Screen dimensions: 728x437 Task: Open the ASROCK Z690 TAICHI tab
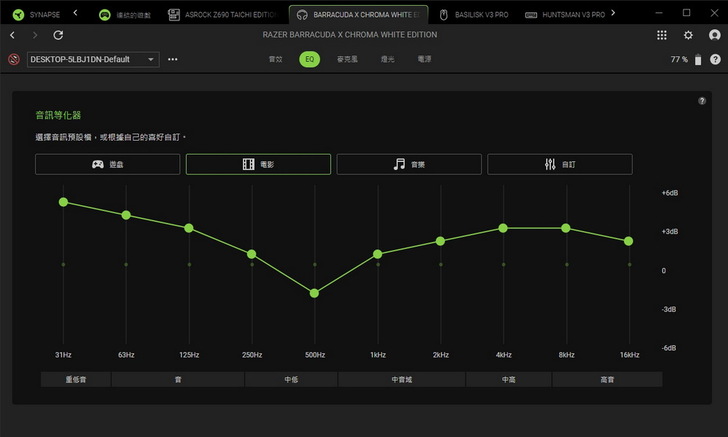(223, 14)
